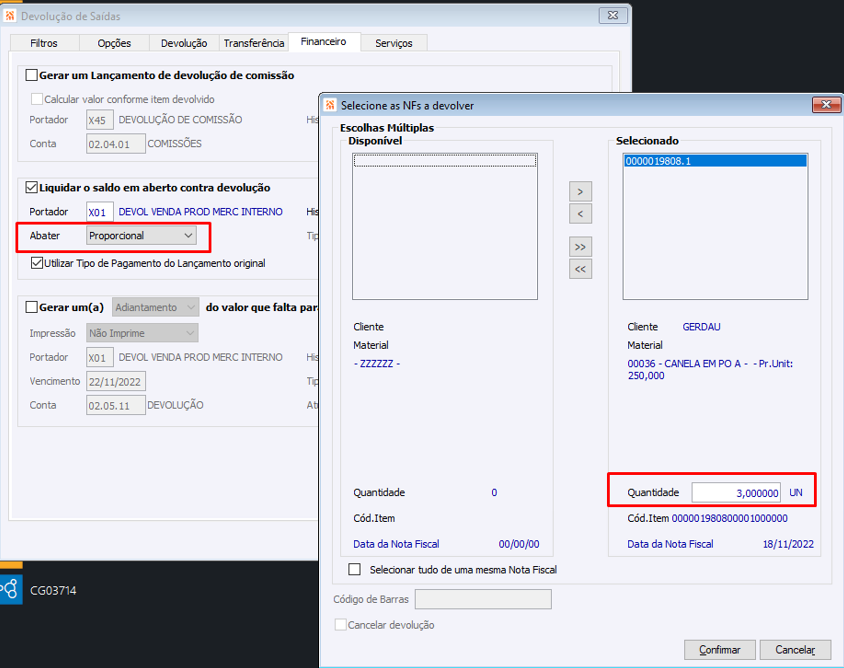Click the Cód.Item 000001980800001000000 value
Image resolution: width=844 pixels, height=668 pixels.
[x=729, y=518]
